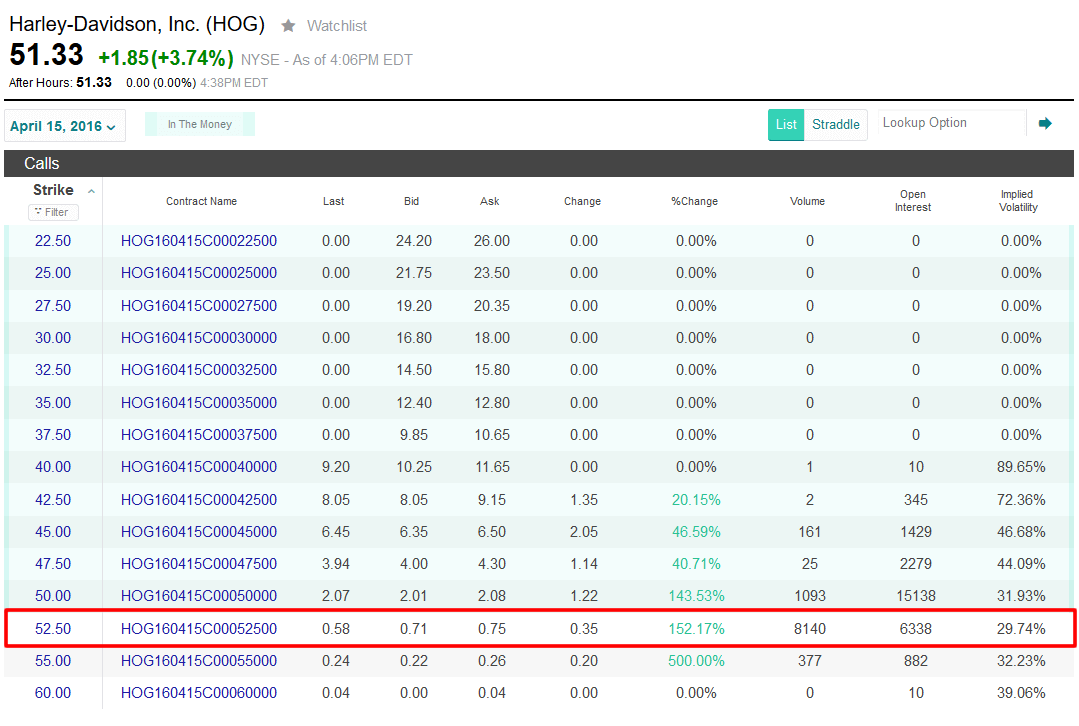Click the Ask column header
The height and width of the screenshot is (726, 1079).
(x=489, y=202)
